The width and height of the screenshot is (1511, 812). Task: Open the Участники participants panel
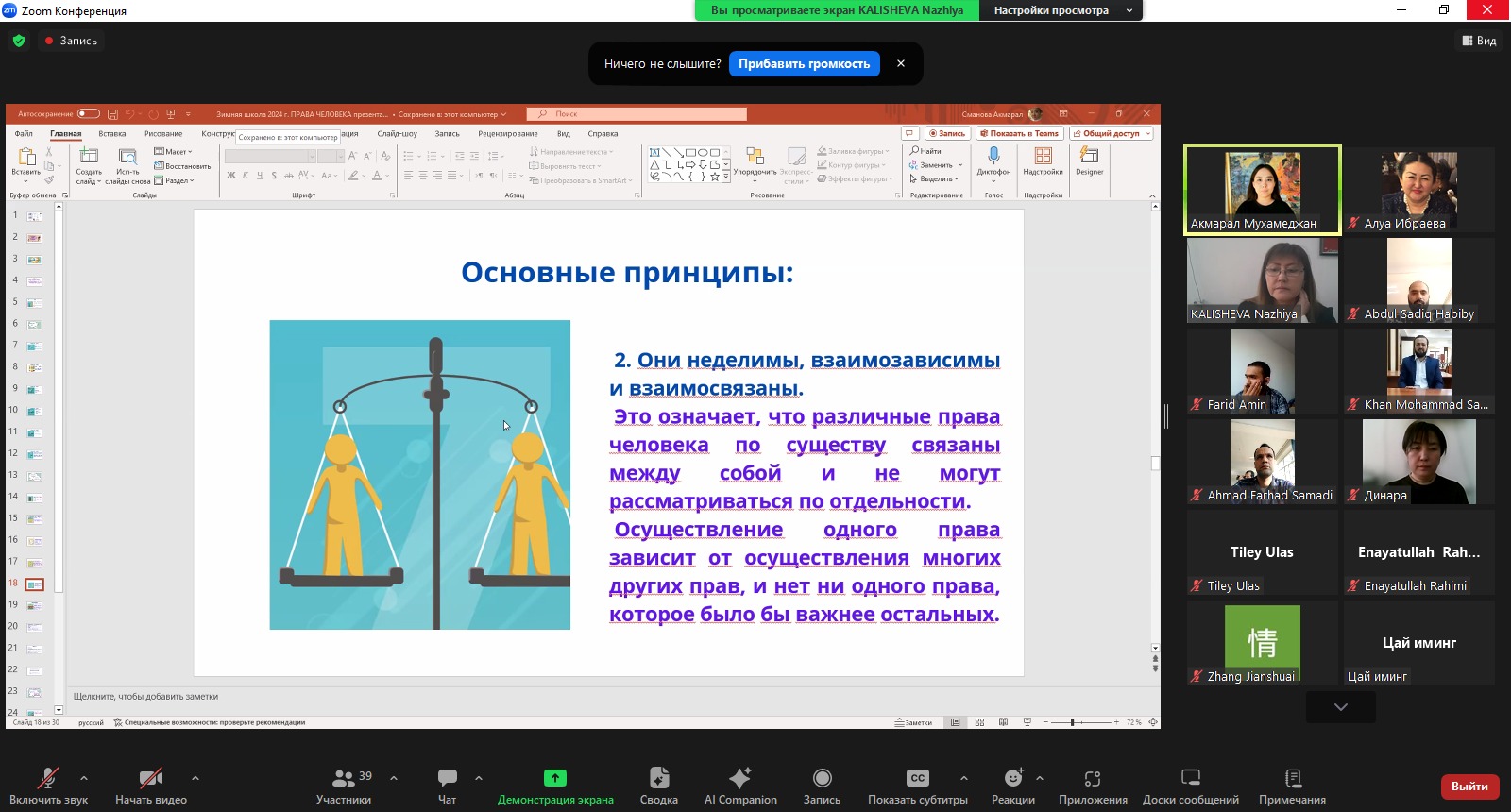[x=344, y=778]
